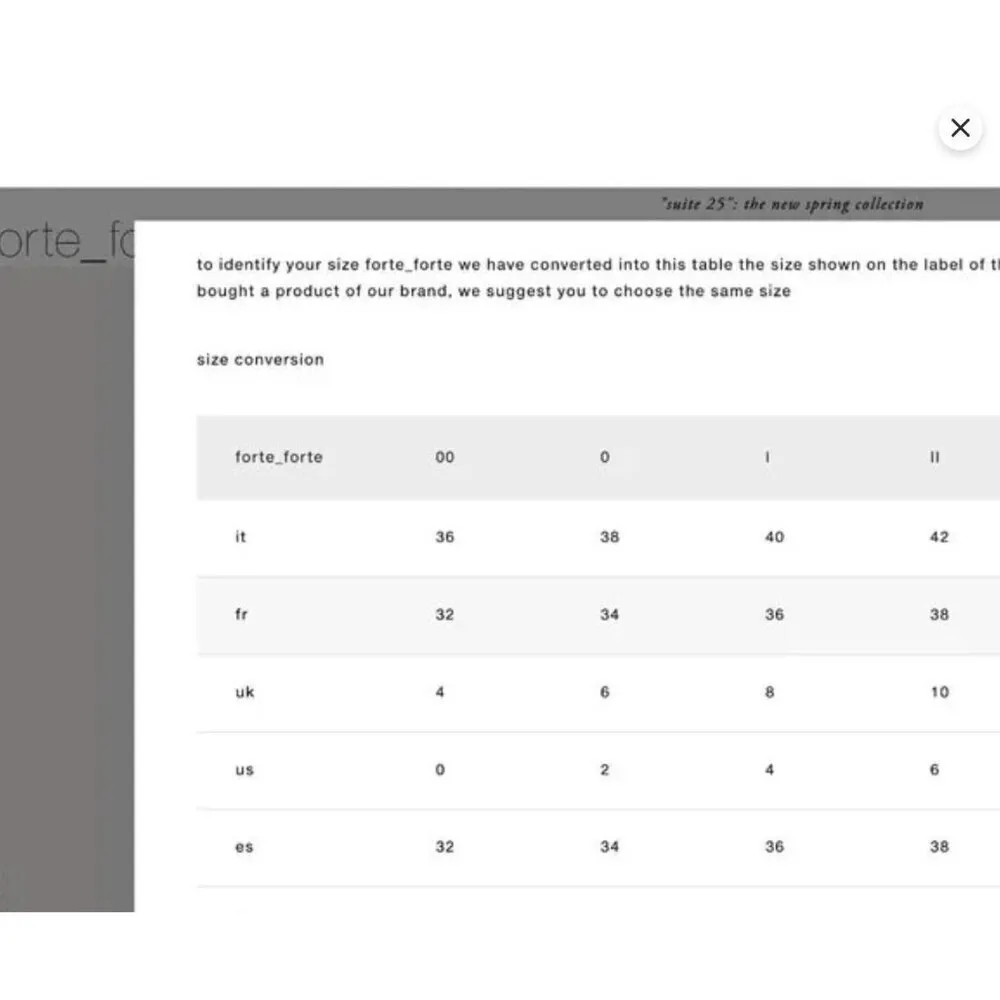Click the '6' cell in the us row

click(x=934, y=770)
